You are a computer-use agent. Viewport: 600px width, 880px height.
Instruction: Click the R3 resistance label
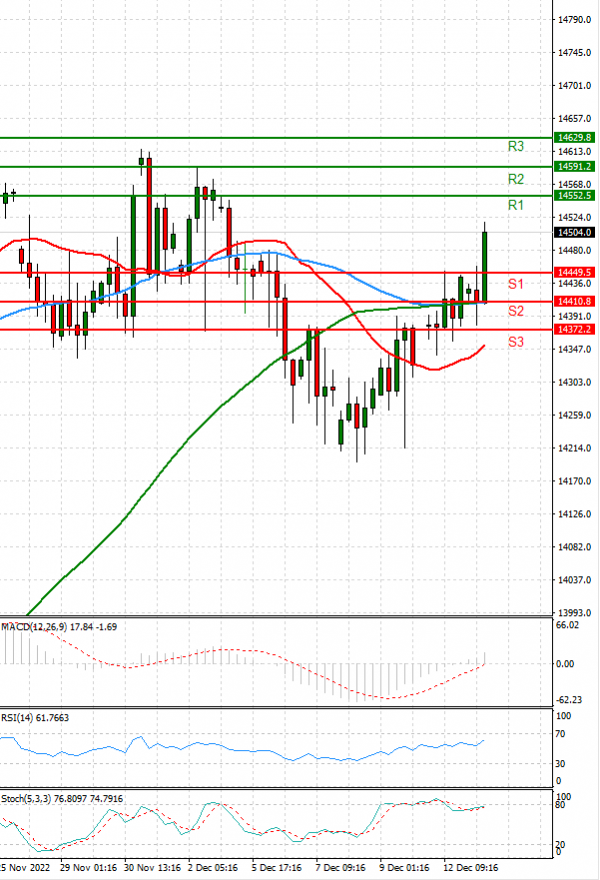tap(515, 146)
